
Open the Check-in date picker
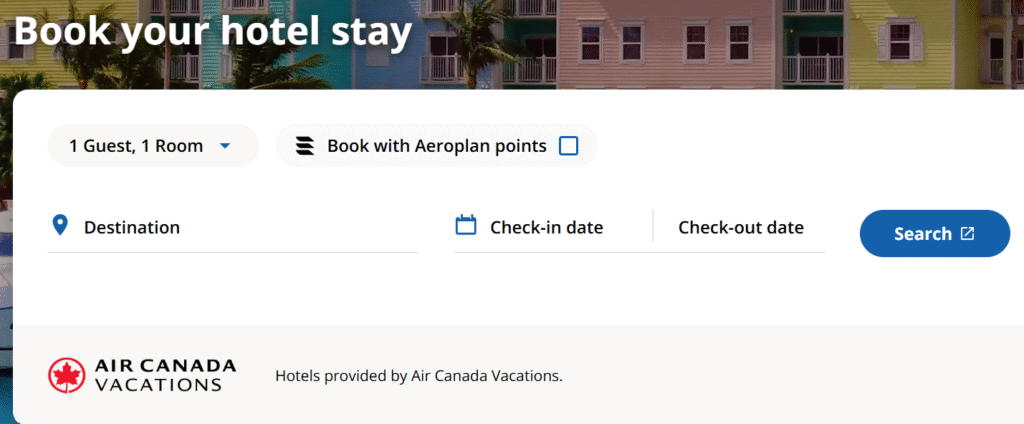click(546, 227)
